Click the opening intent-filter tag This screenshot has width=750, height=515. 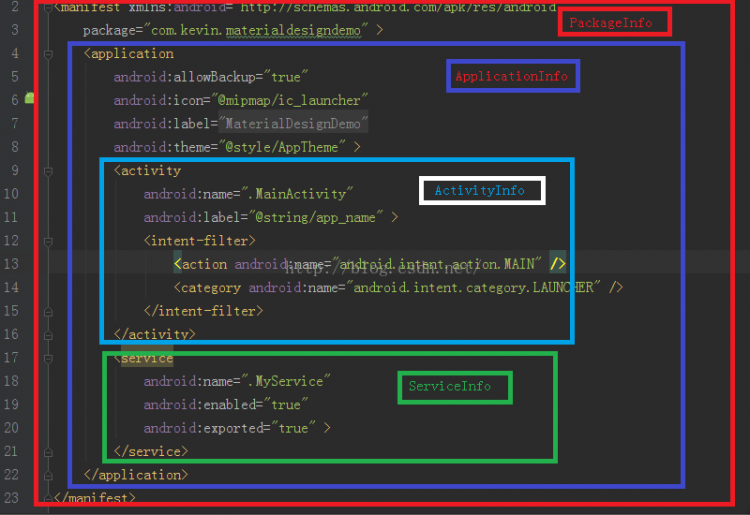199,241
